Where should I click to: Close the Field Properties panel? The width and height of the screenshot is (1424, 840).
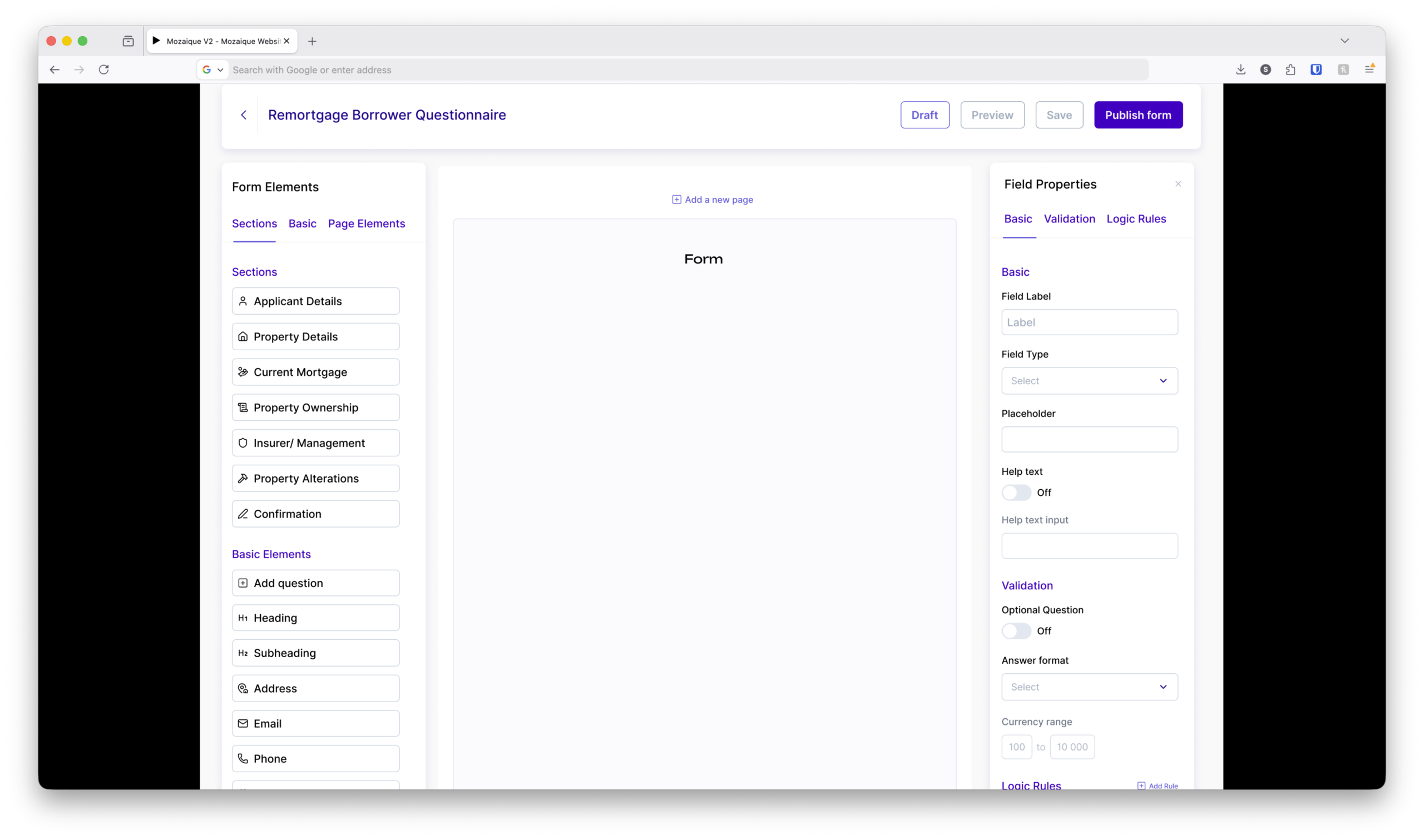[x=1178, y=184]
